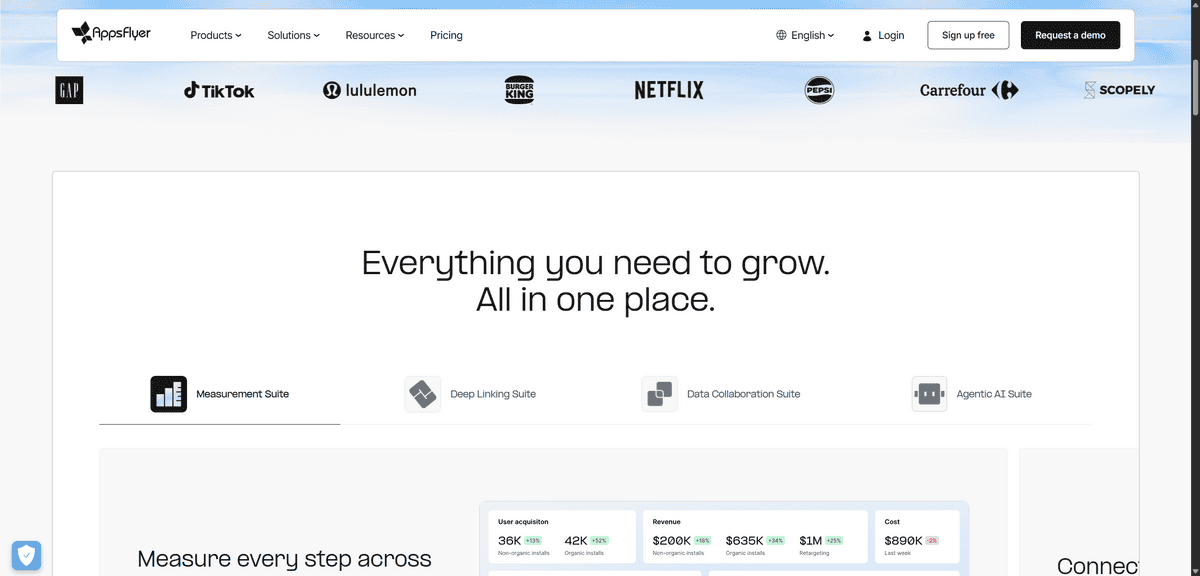Image resolution: width=1200 pixels, height=576 pixels.
Task: Click the Deep Linking Suite icon
Action: click(x=422, y=394)
